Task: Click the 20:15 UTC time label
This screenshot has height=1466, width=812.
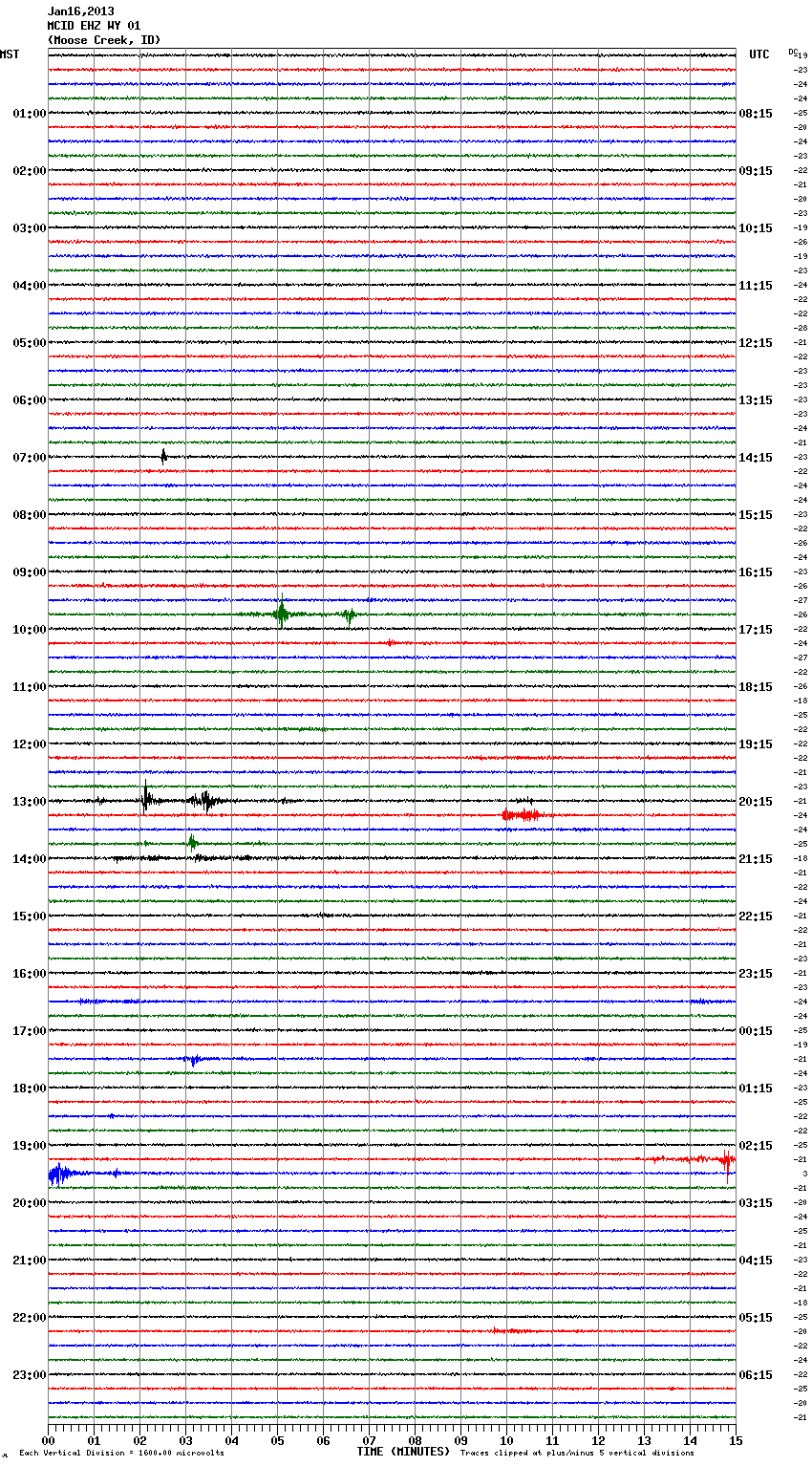Action: 756,802
